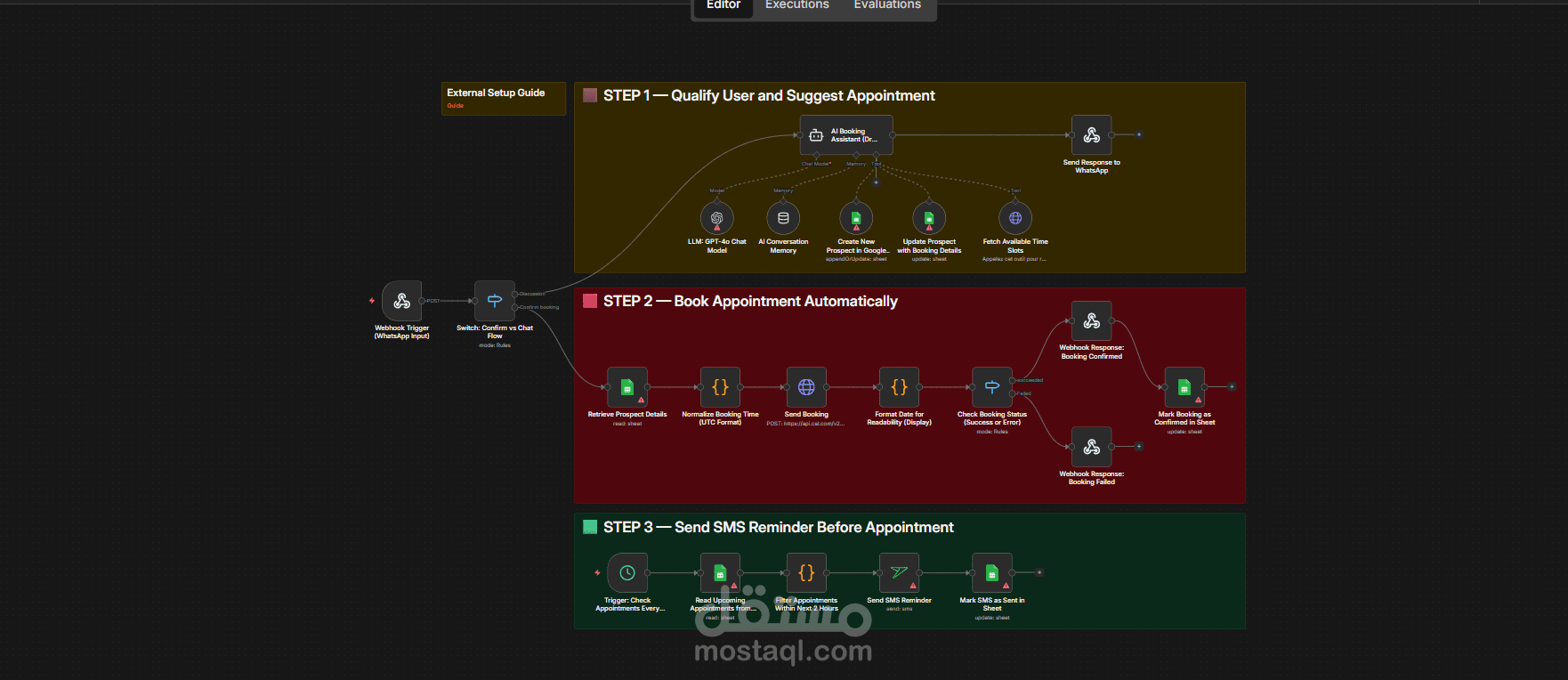Open the Executions tab
Image resolution: width=1568 pixels, height=680 pixels.
coord(797,5)
